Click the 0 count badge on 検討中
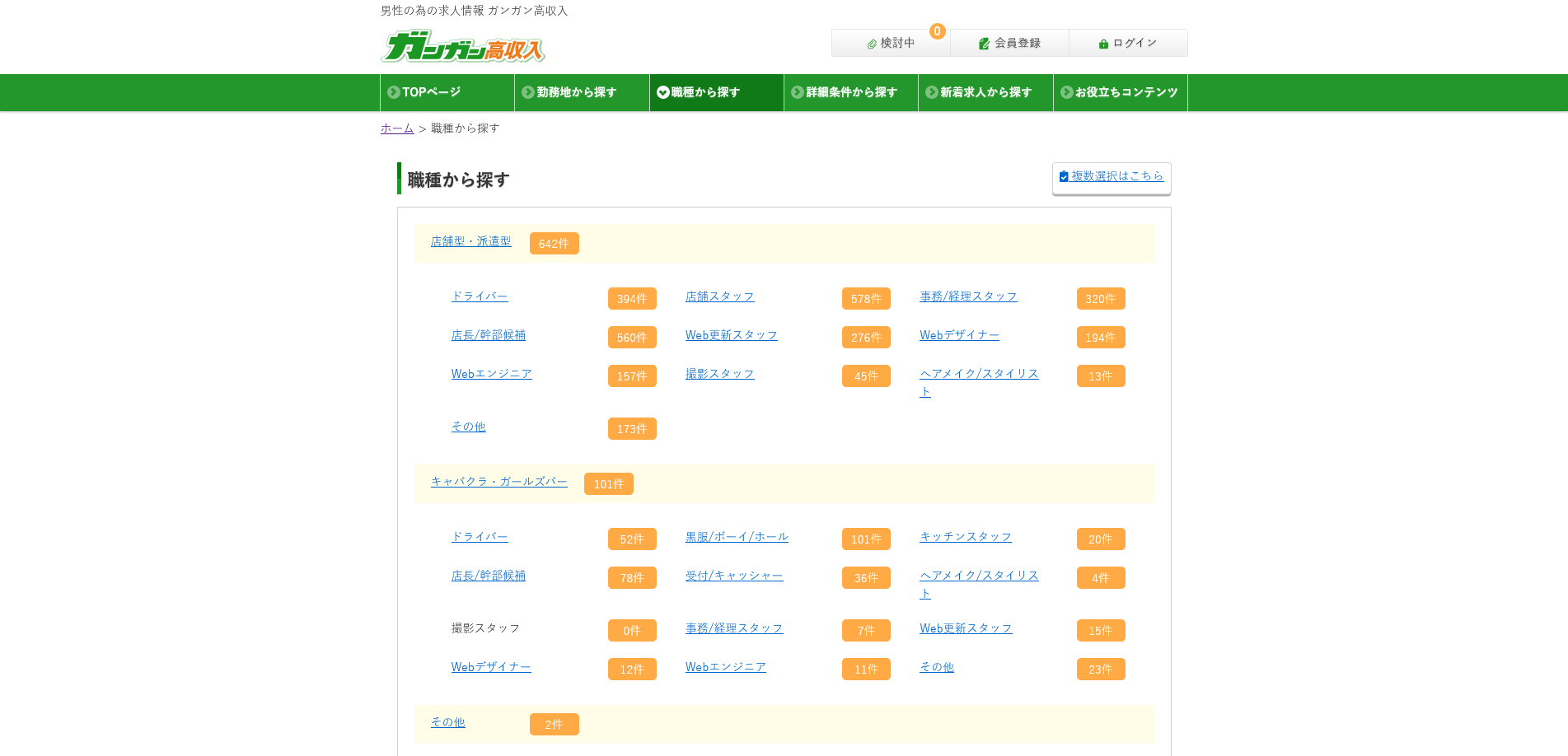Image resolution: width=1568 pixels, height=756 pixels. (937, 31)
